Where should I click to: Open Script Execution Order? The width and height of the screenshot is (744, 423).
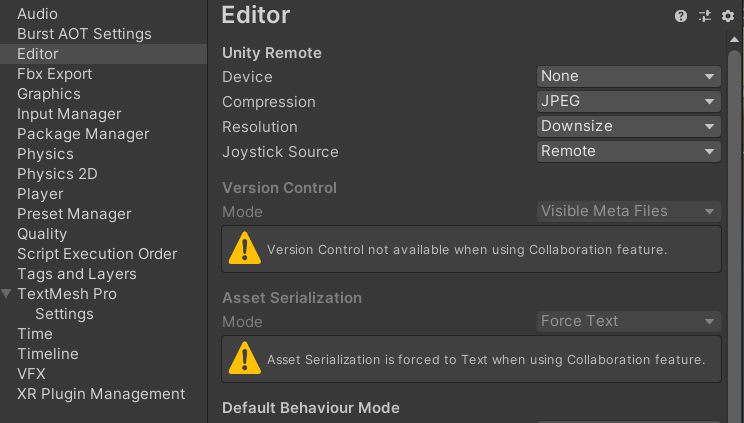point(97,254)
